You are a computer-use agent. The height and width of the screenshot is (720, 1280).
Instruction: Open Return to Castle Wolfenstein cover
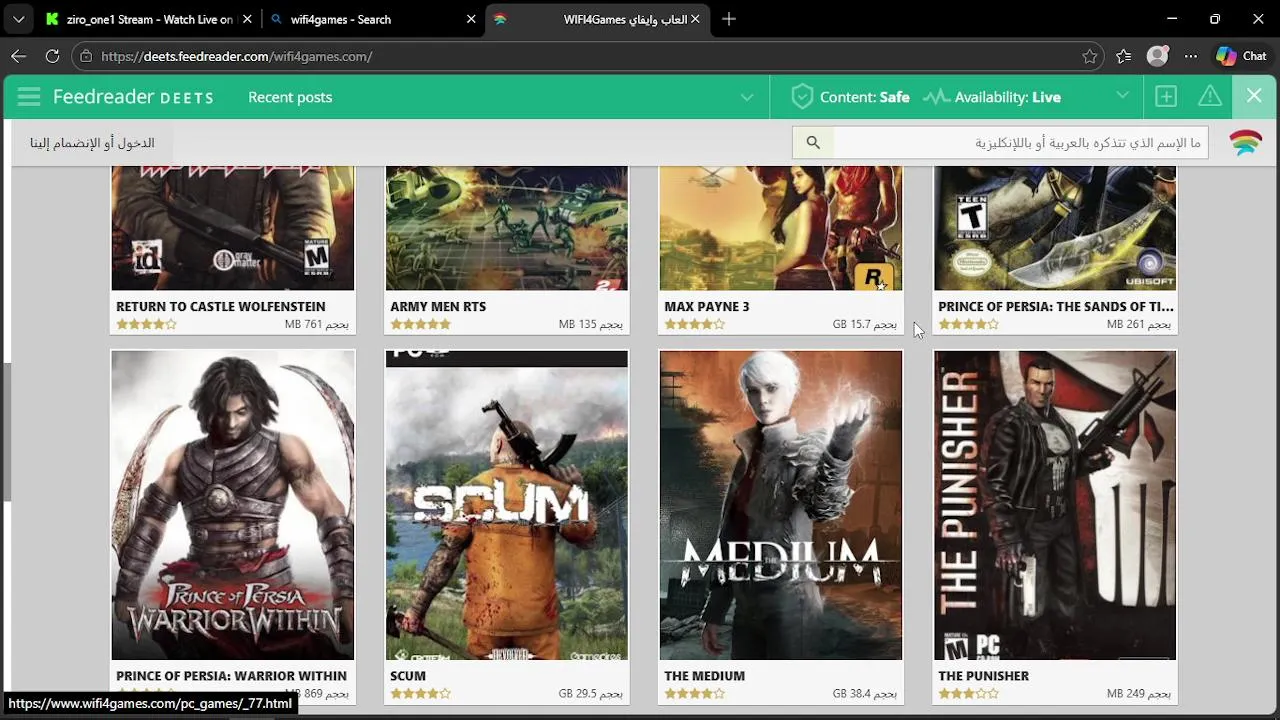tap(233, 228)
